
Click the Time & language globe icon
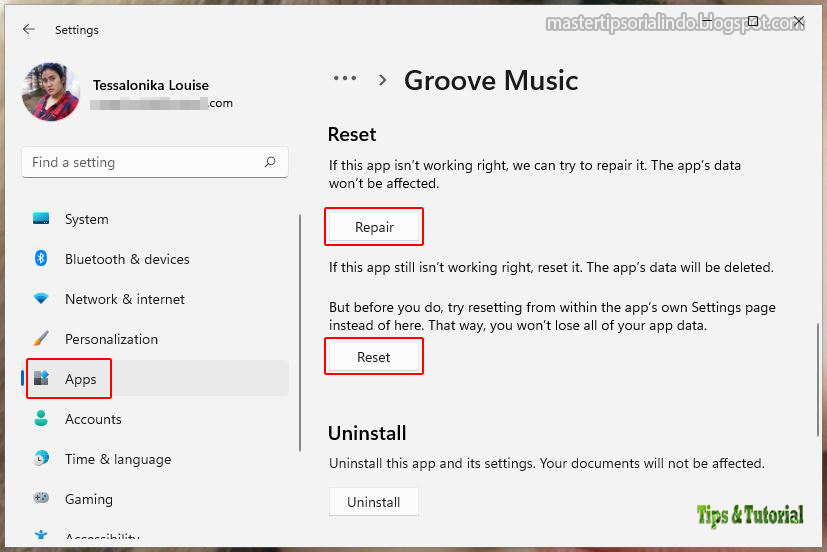pos(41,458)
